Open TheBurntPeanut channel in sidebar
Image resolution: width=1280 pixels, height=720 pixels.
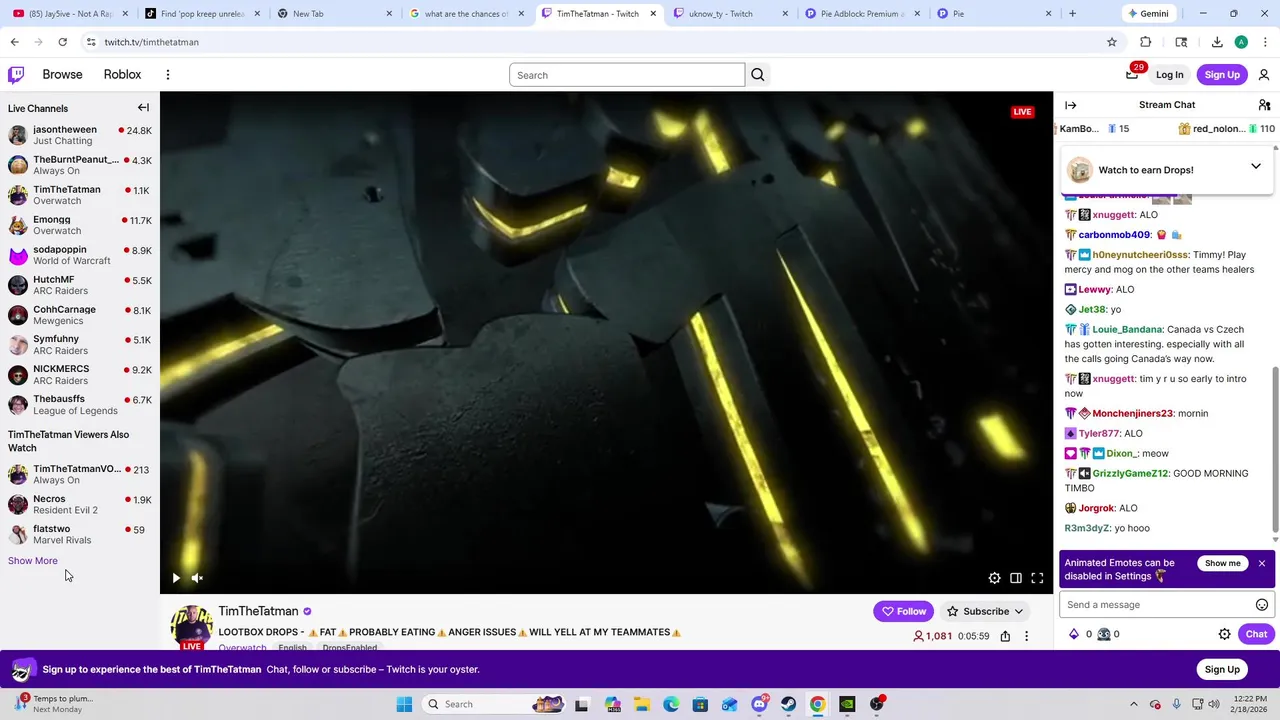[x=80, y=165]
